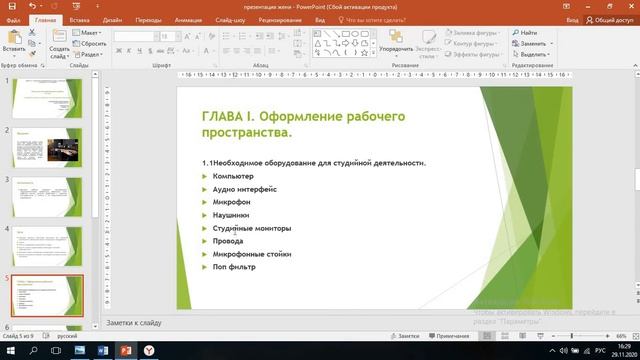Click the Undo arrow icon
Image resolution: width=640 pixels, height=360 pixels.
pos(32,6)
